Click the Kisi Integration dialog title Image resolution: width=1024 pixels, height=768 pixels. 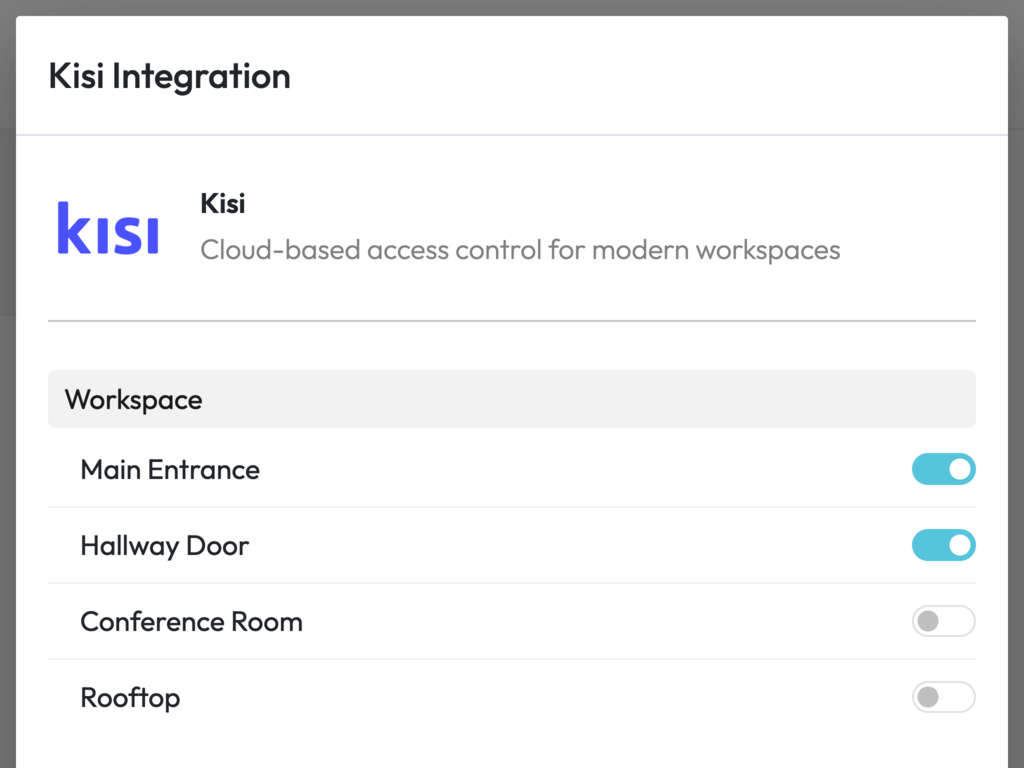click(x=170, y=76)
